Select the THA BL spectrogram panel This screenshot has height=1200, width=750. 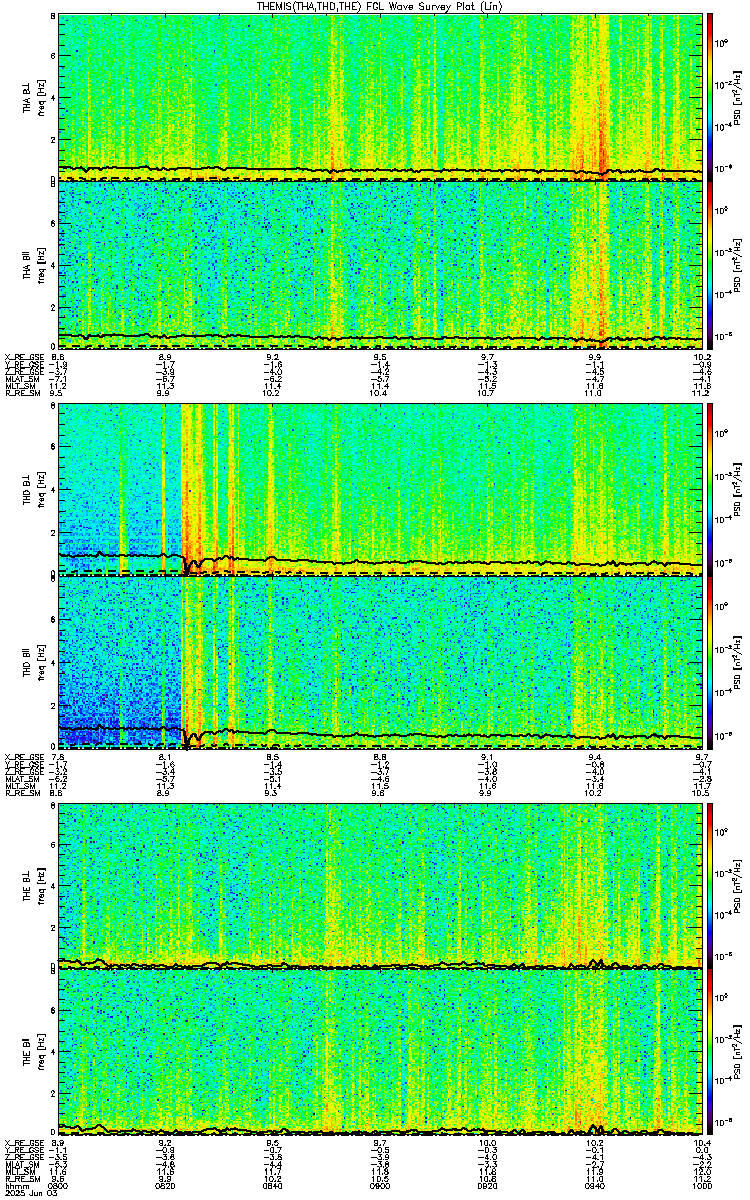(380, 97)
